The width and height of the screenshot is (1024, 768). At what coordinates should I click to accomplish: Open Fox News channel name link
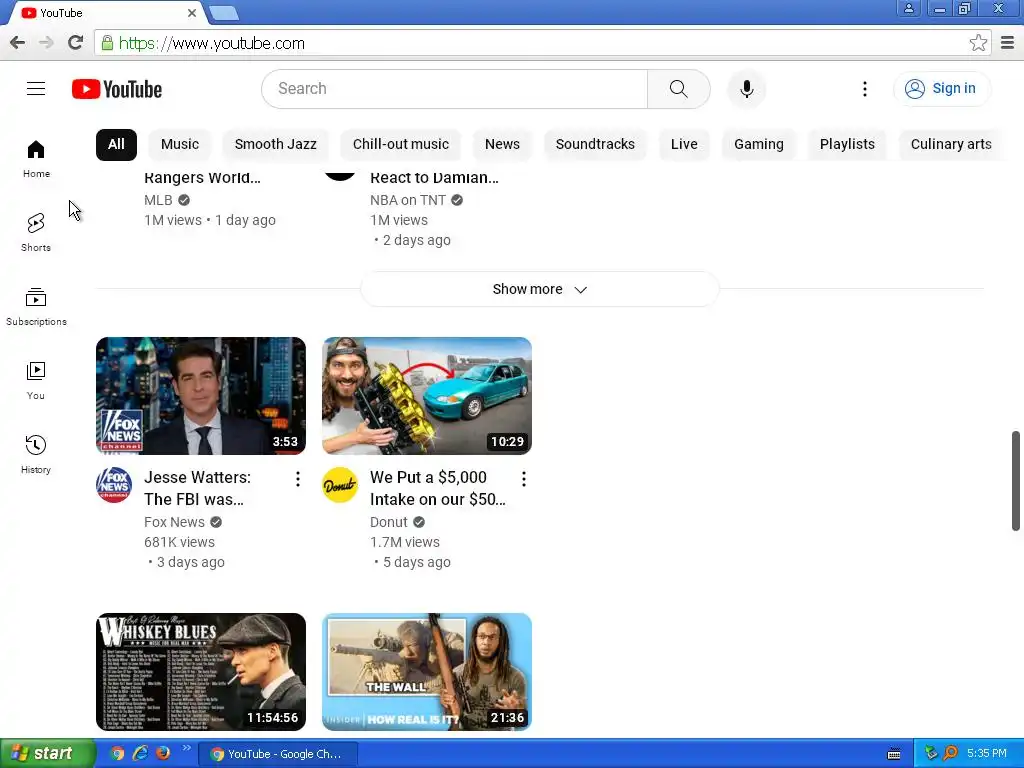point(174,522)
